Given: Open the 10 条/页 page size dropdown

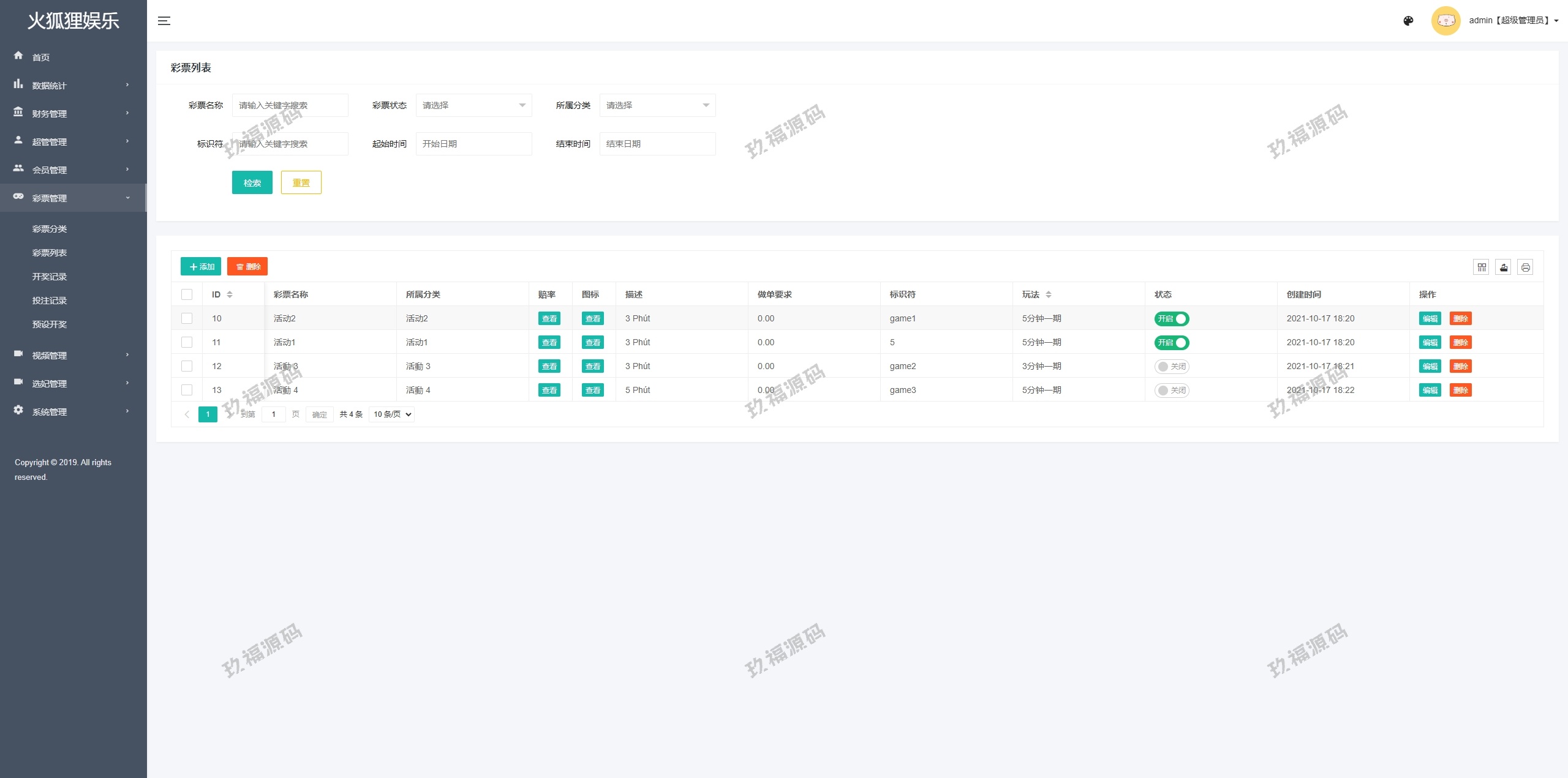Looking at the screenshot, I should pos(392,414).
